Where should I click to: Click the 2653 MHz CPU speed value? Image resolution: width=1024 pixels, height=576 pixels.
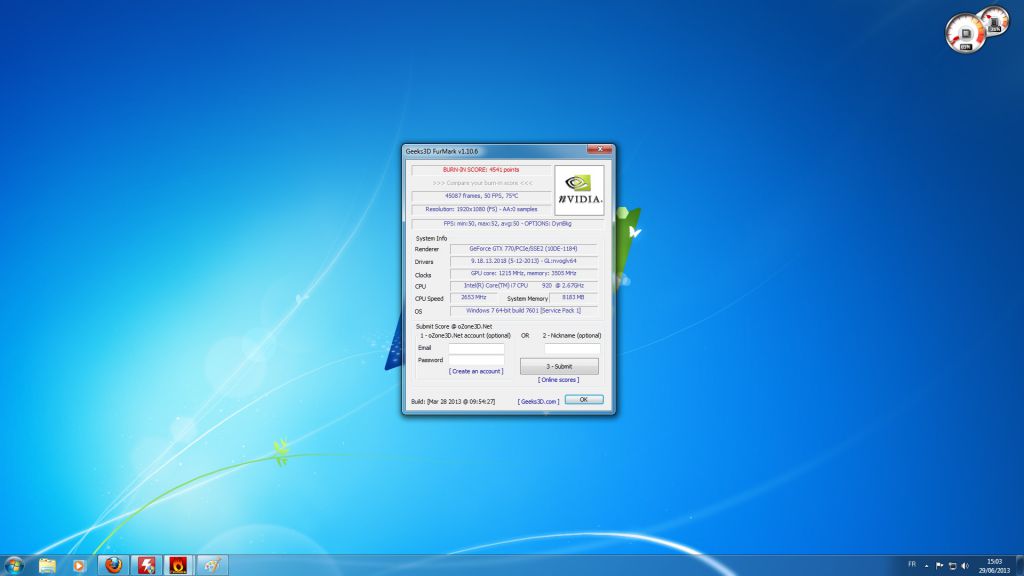click(473, 297)
